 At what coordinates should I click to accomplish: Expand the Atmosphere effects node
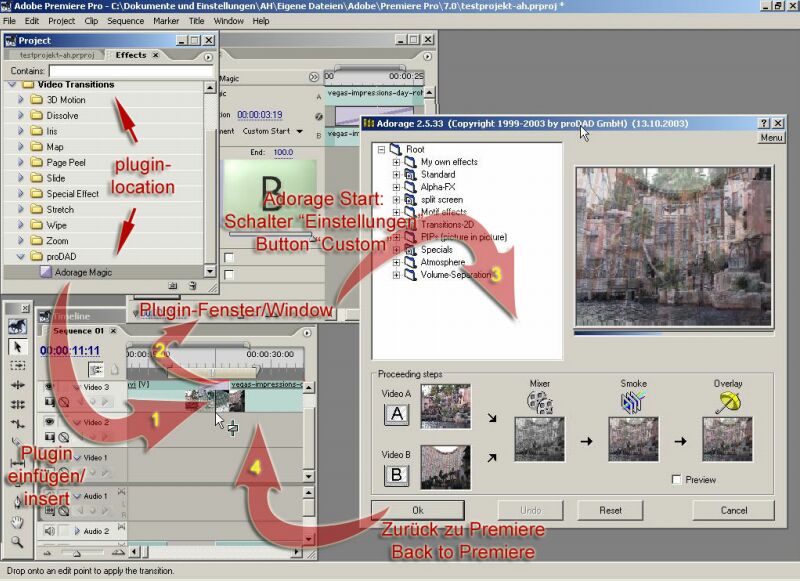click(x=396, y=262)
